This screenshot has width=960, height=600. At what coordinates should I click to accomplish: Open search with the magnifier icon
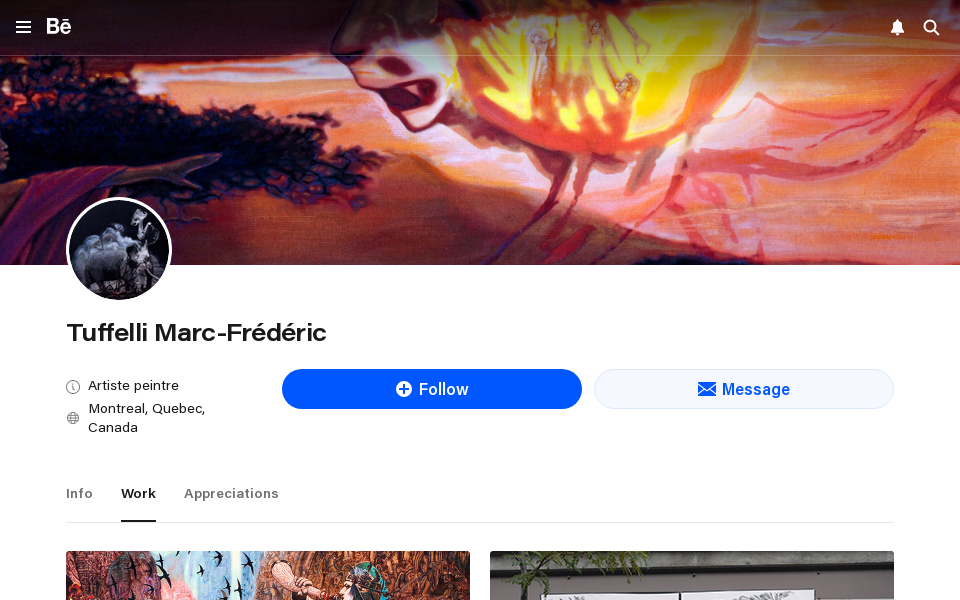pos(931,27)
